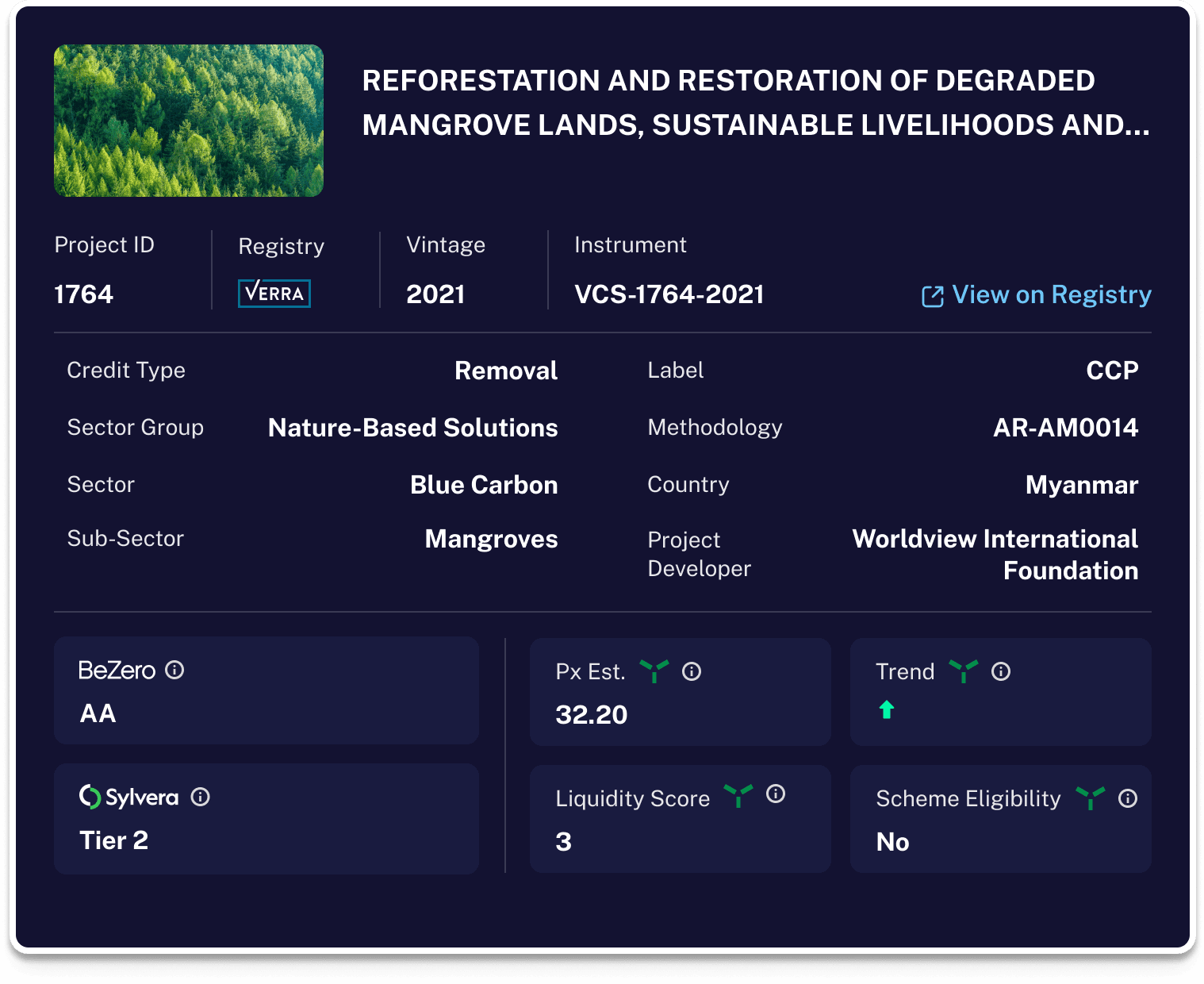The width and height of the screenshot is (1204, 984).
Task: Open the external link icon beside View on Registry
Action: pos(933,294)
